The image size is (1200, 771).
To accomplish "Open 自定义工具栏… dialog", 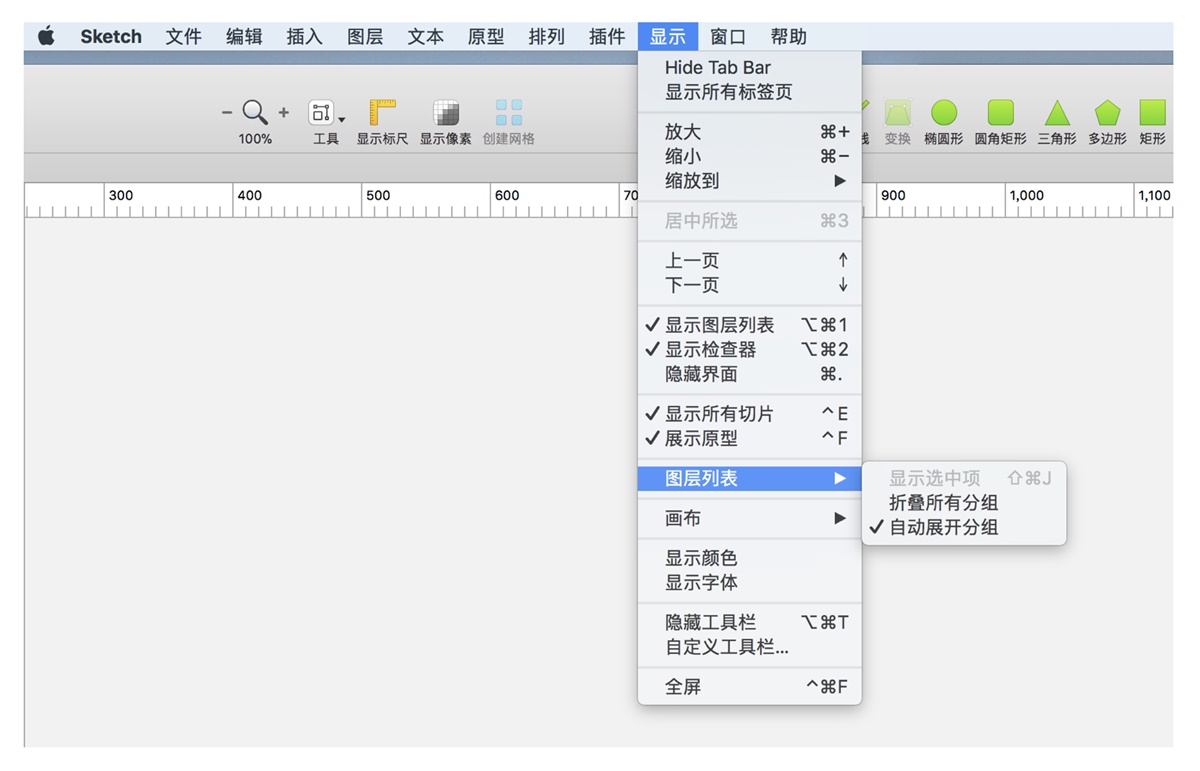I will click(749, 647).
